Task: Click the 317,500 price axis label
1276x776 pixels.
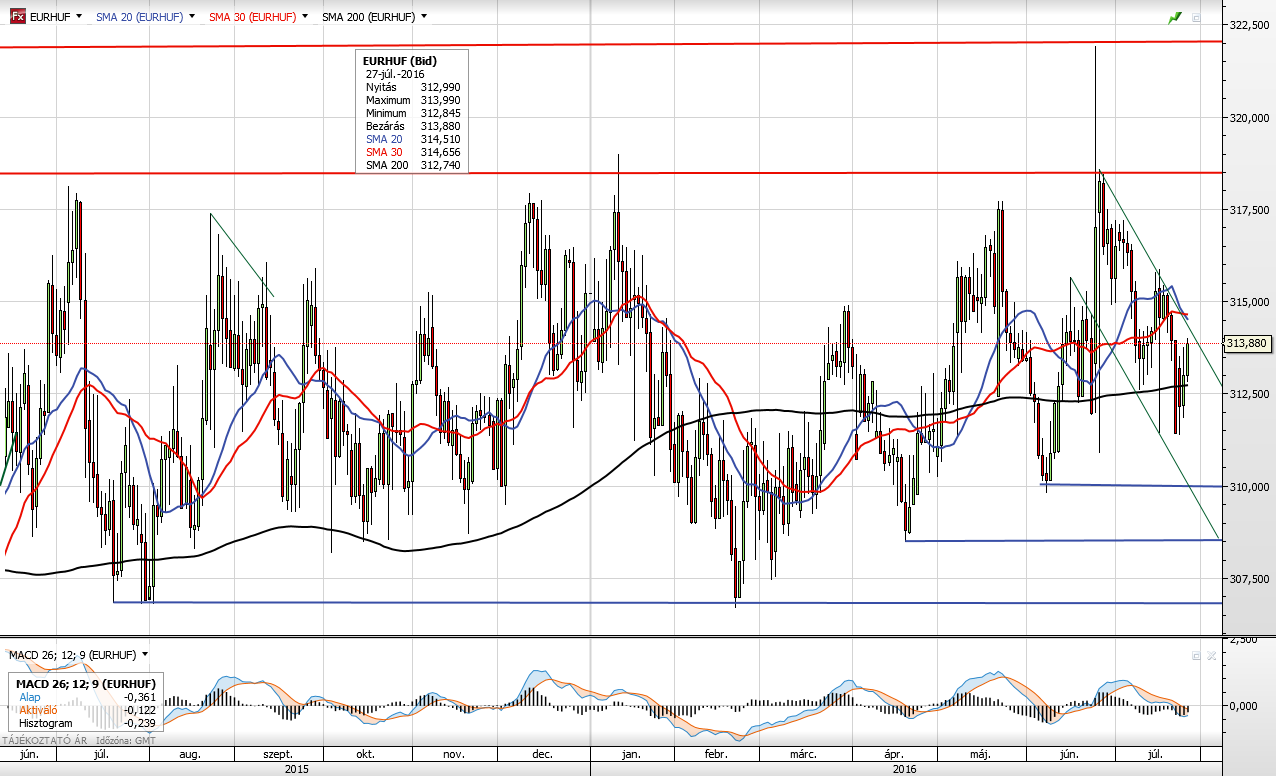Action: (1250, 209)
